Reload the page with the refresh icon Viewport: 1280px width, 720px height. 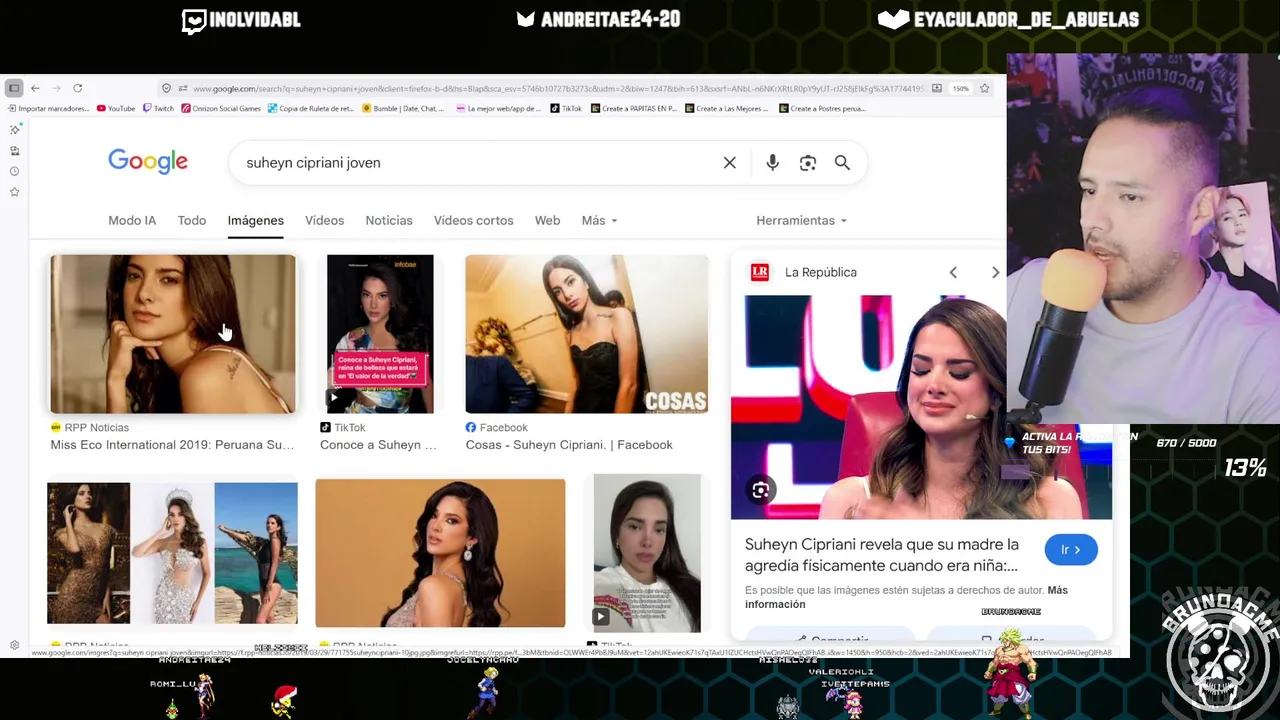coord(77,88)
